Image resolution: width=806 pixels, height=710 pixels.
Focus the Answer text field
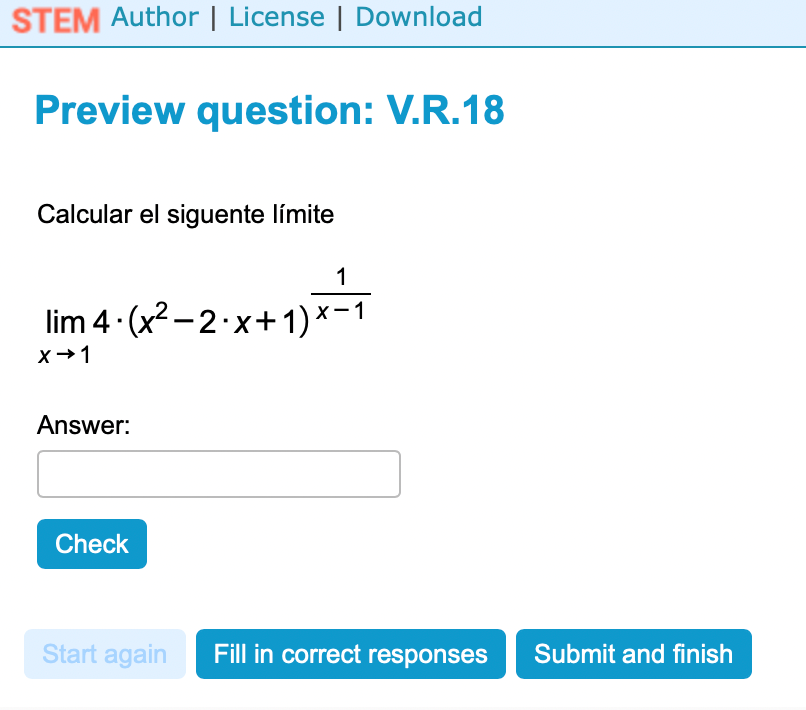[x=218, y=474]
